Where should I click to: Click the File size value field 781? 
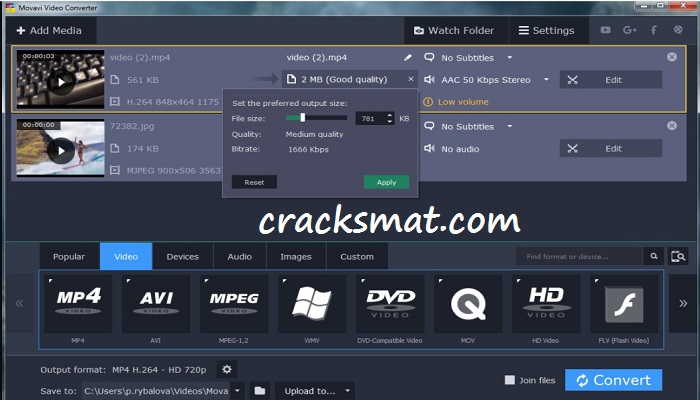[370, 118]
